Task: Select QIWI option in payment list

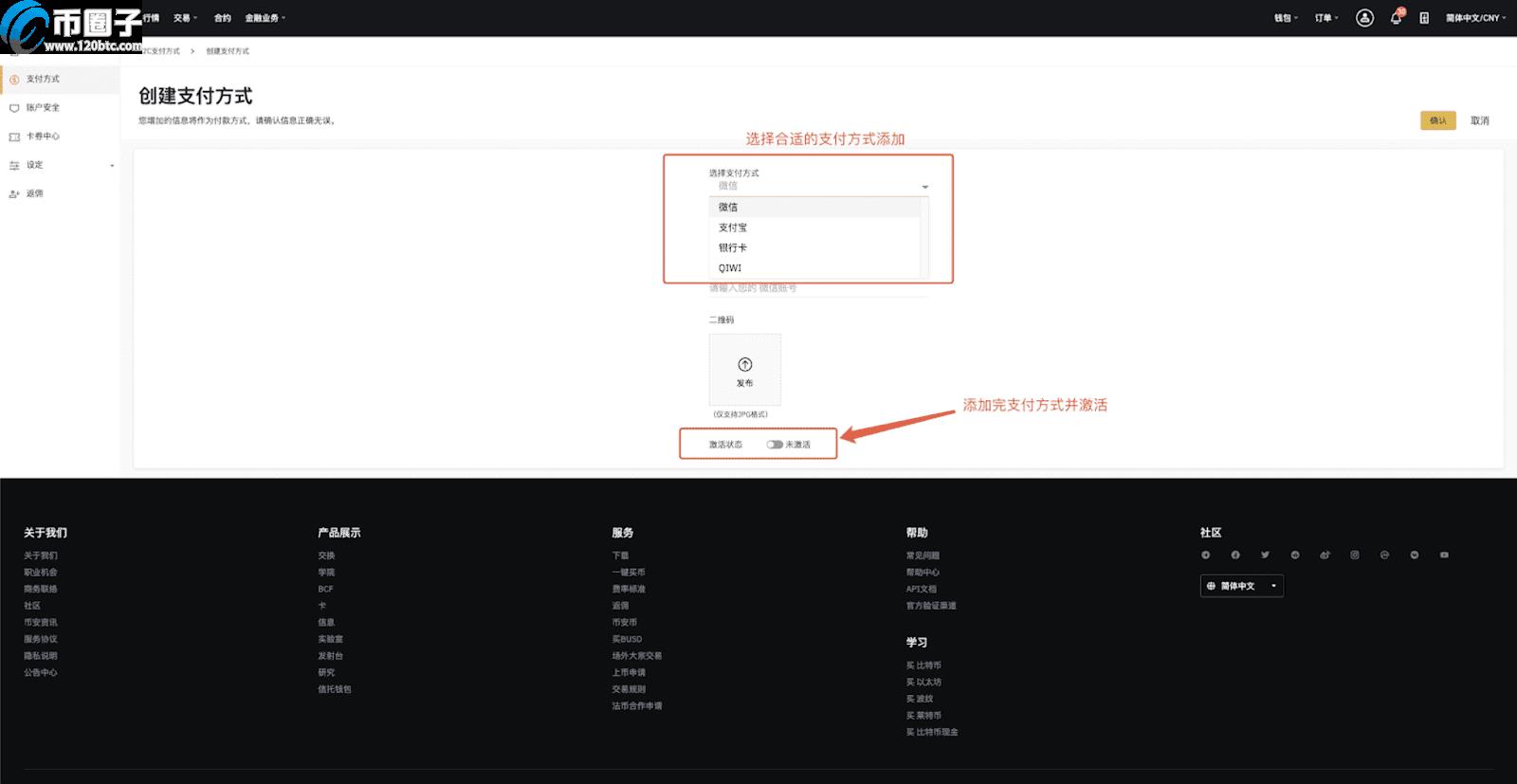Action: pos(814,268)
